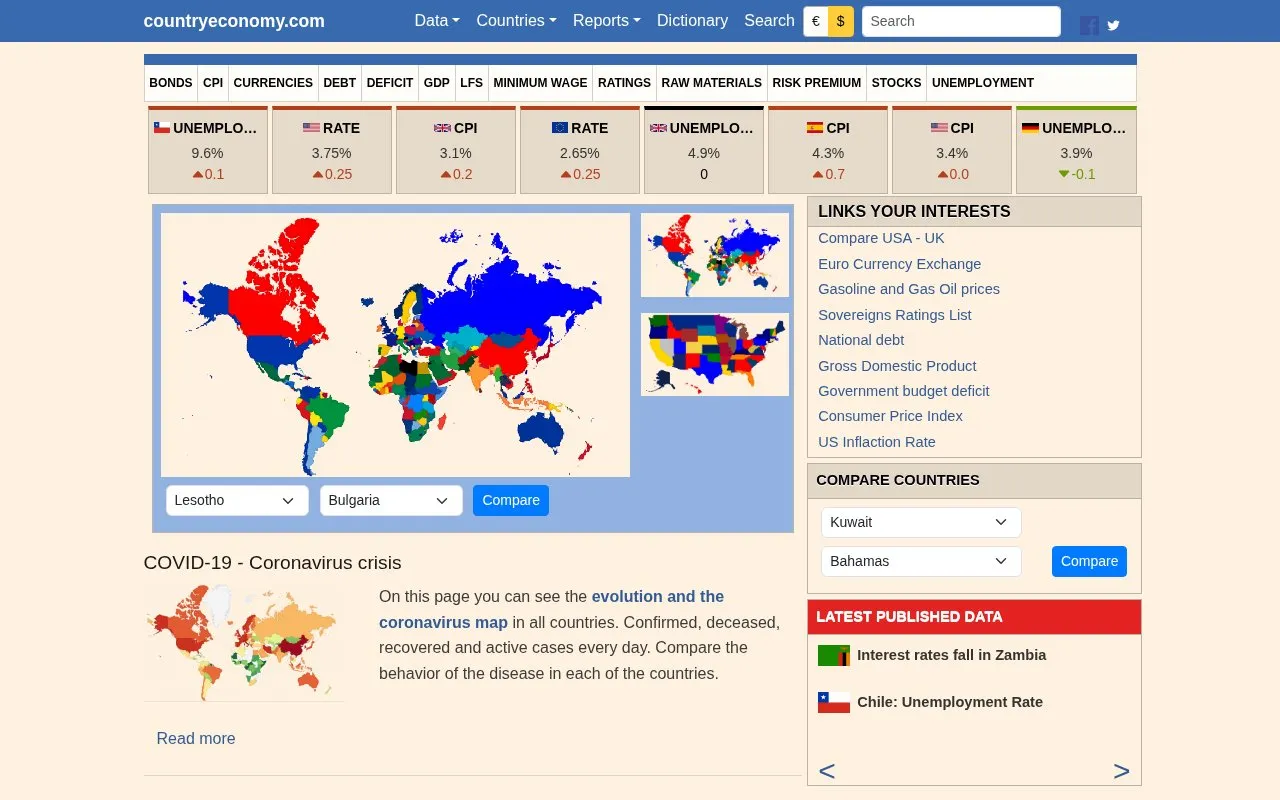The width and height of the screenshot is (1280, 800).
Task: Open the Countries dropdown menu
Action: tap(516, 20)
